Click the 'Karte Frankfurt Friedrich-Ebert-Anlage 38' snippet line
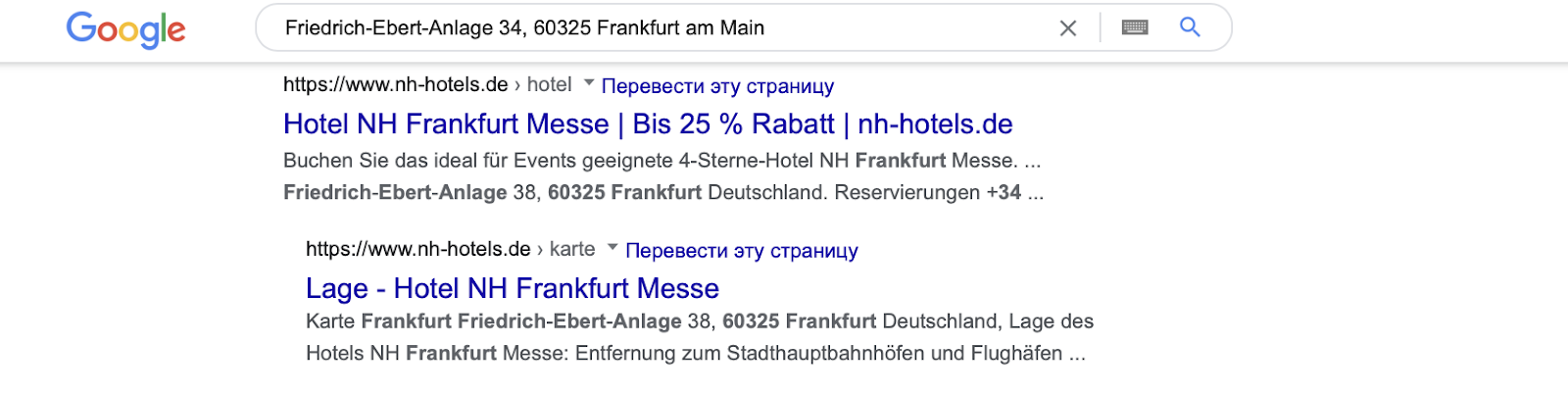The width and height of the screenshot is (1568, 393). coord(700,321)
